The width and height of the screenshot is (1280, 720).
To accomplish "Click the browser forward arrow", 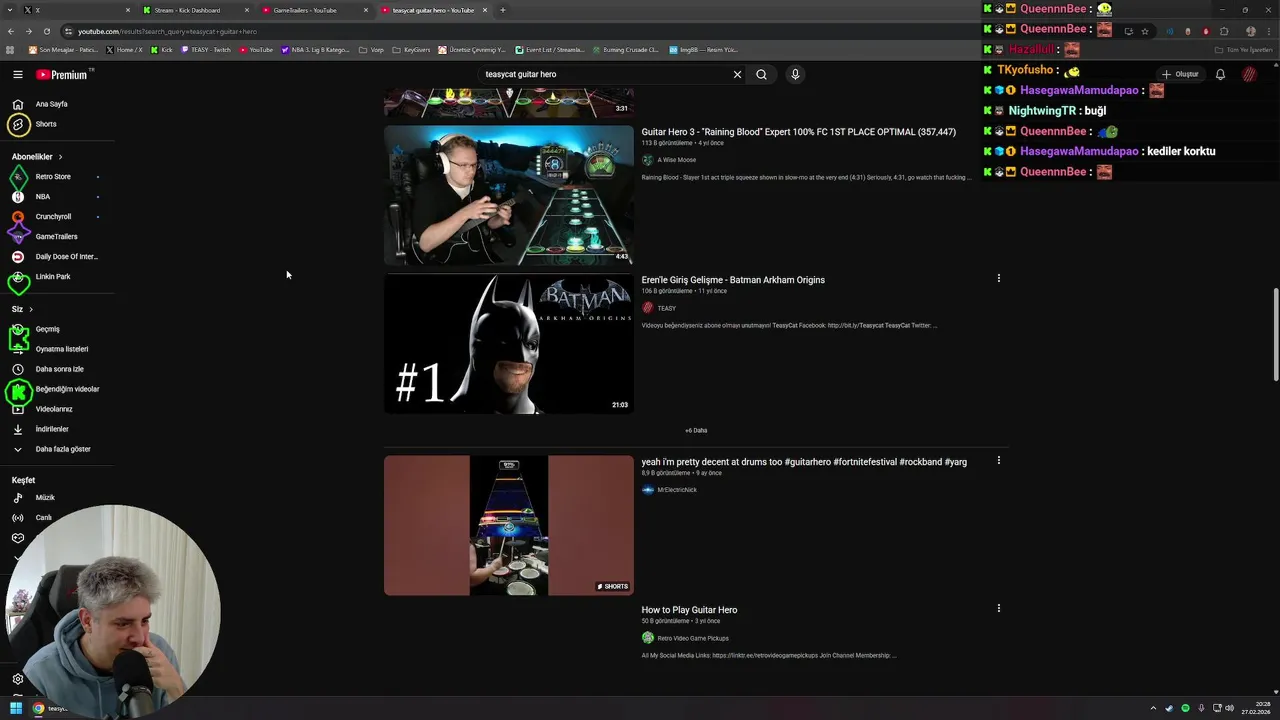I will click(28, 31).
